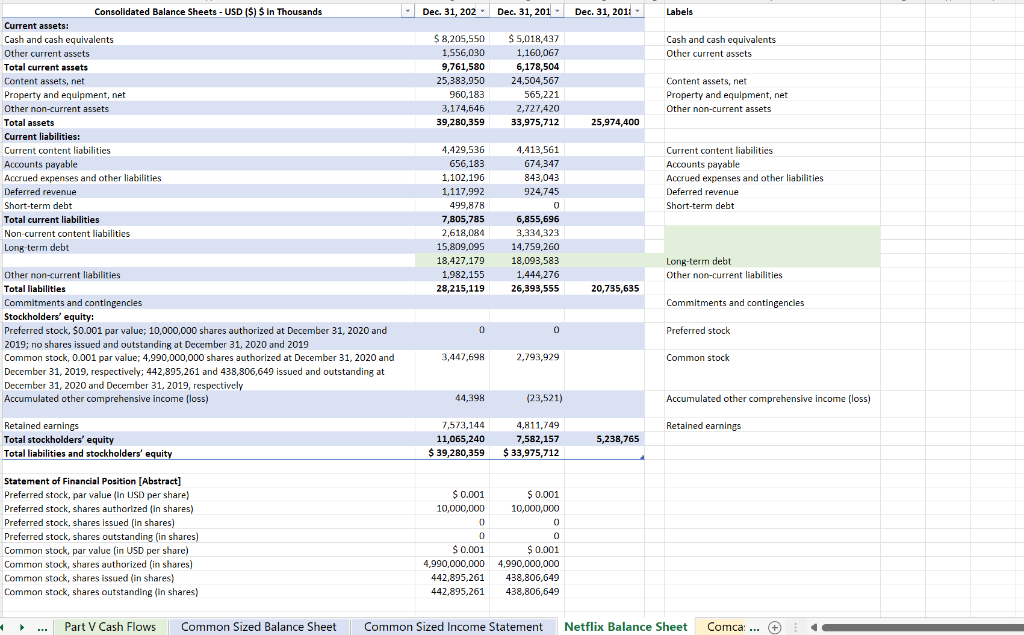
Task: Switch to the Part V Cash Flows sheet
Action: click(111, 626)
